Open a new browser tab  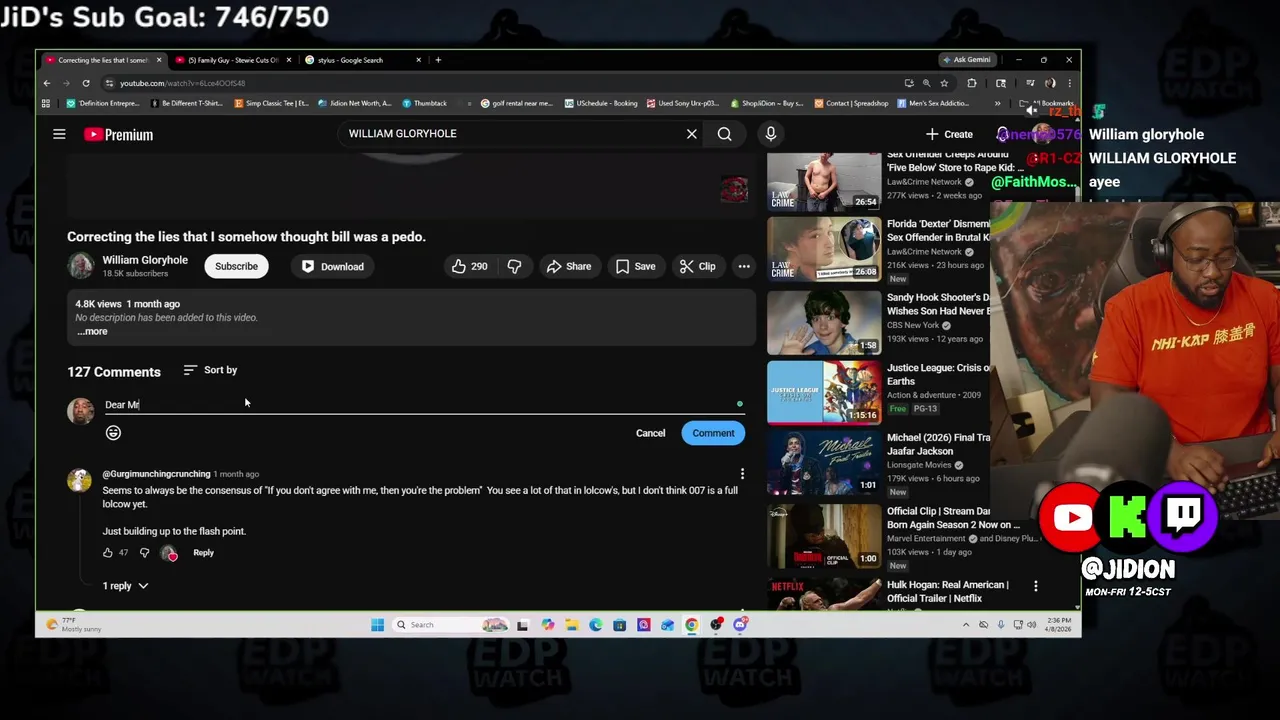pos(438,60)
